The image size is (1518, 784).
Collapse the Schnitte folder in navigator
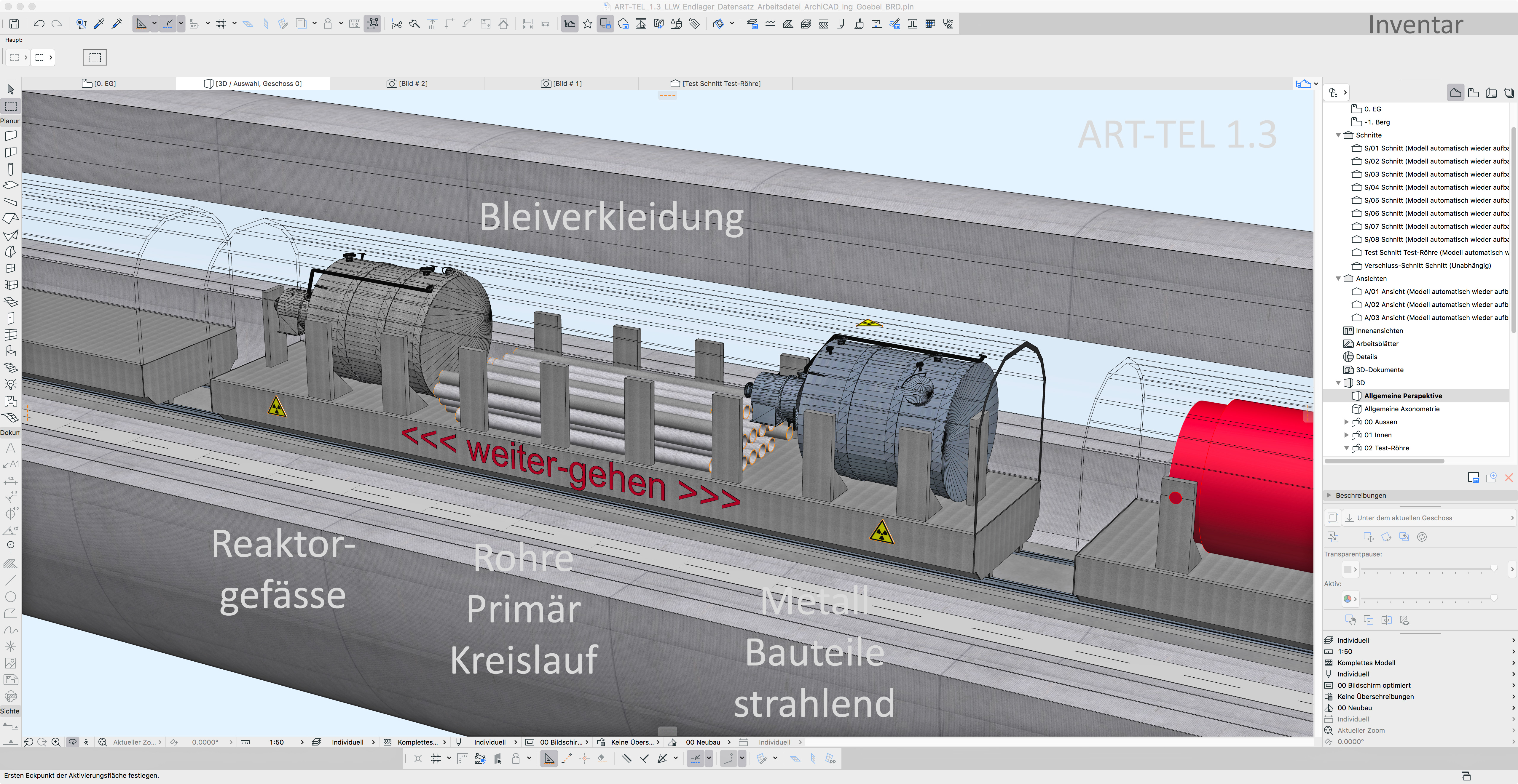click(1338, 135)
